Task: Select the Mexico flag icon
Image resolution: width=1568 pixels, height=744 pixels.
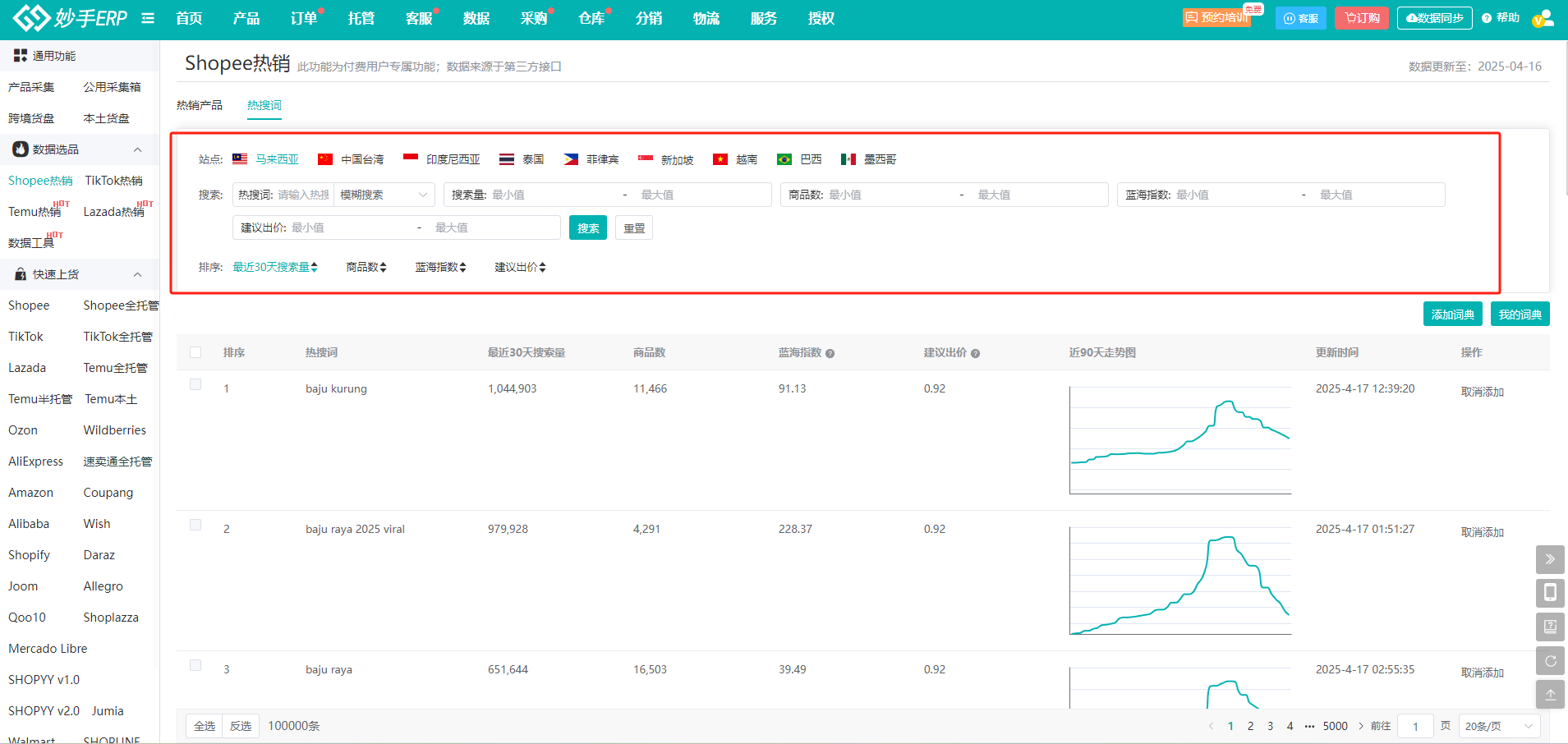Action: (848, 158)
